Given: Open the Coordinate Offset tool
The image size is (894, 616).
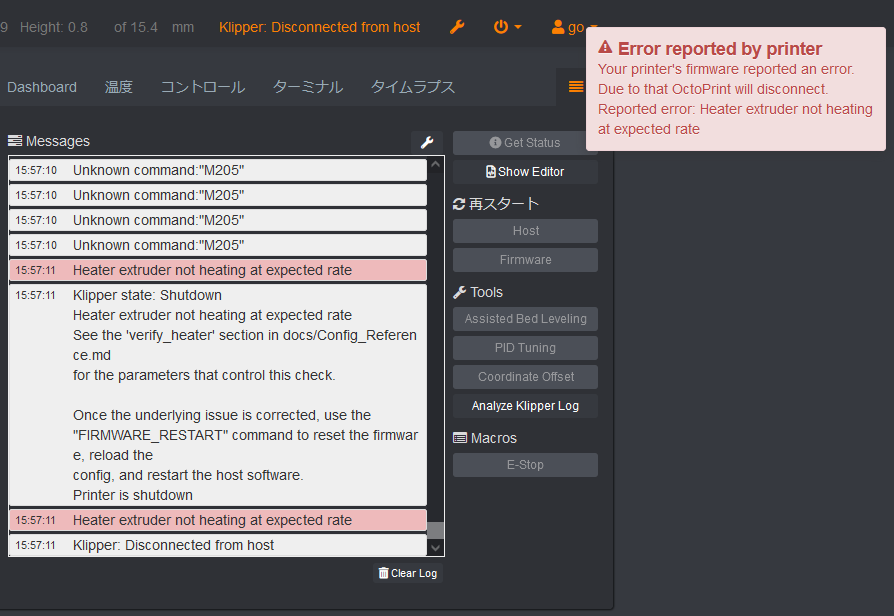Looking at the screenshot, I should coord(525,377).
